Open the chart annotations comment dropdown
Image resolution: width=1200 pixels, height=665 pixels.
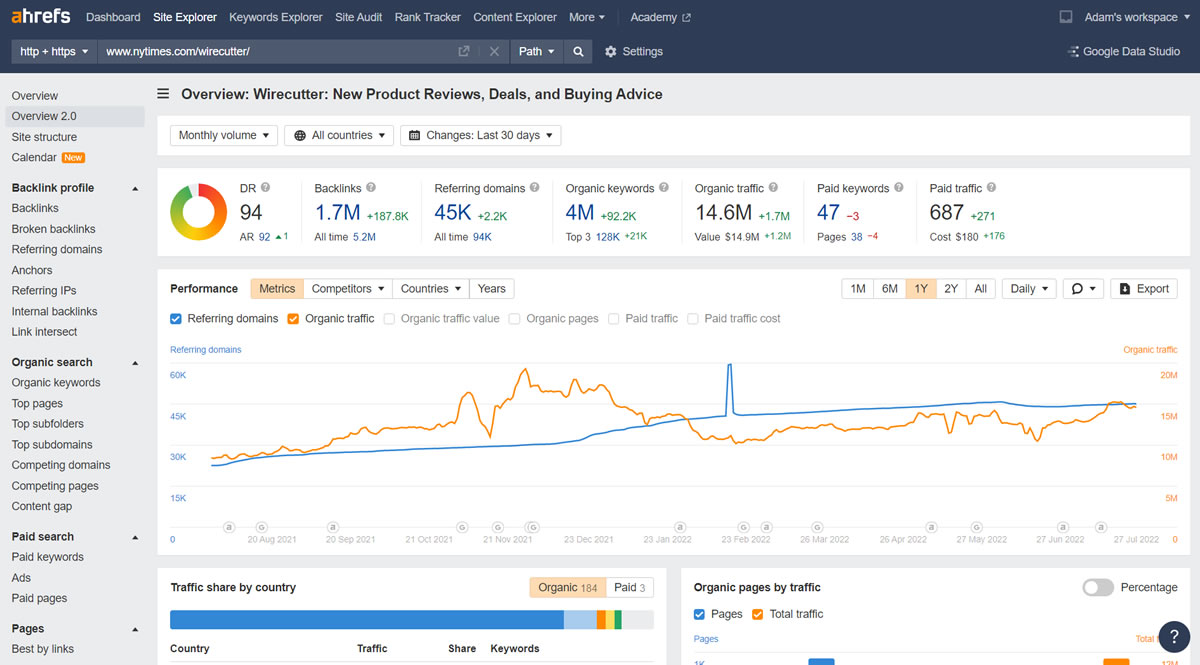coord(1083,288)
